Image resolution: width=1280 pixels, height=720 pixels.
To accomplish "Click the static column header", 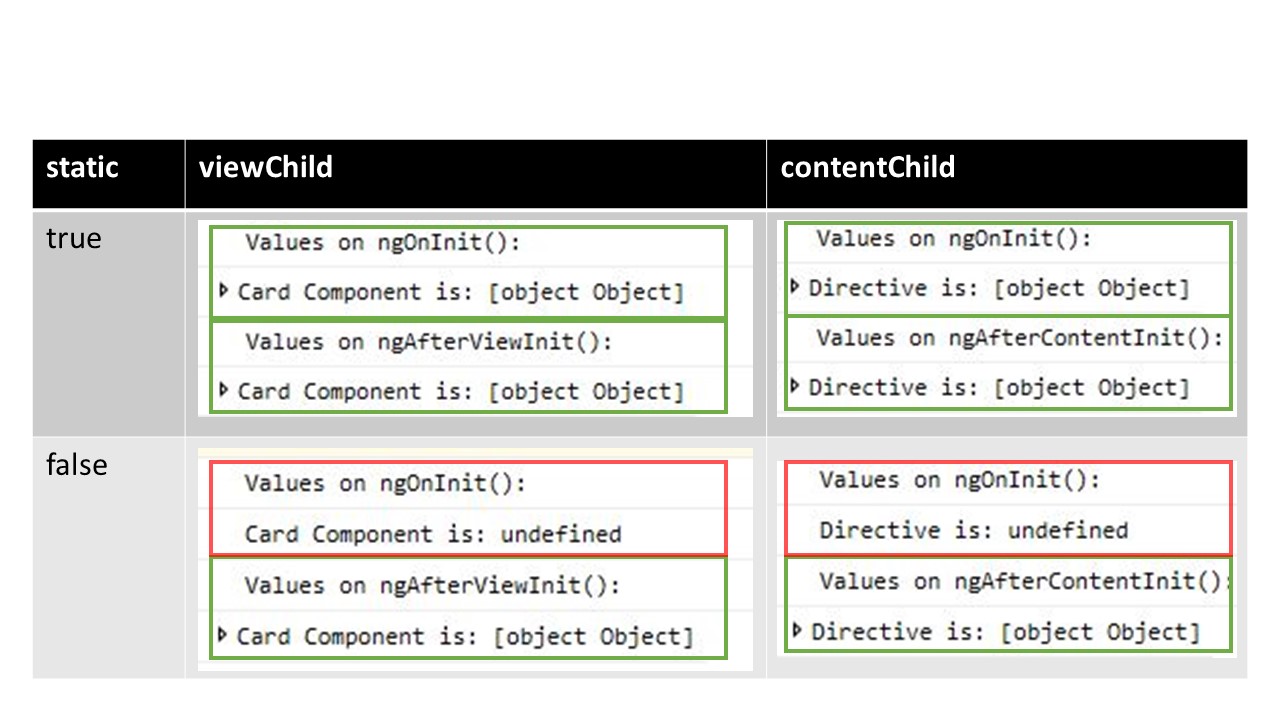I will [82, 166].
